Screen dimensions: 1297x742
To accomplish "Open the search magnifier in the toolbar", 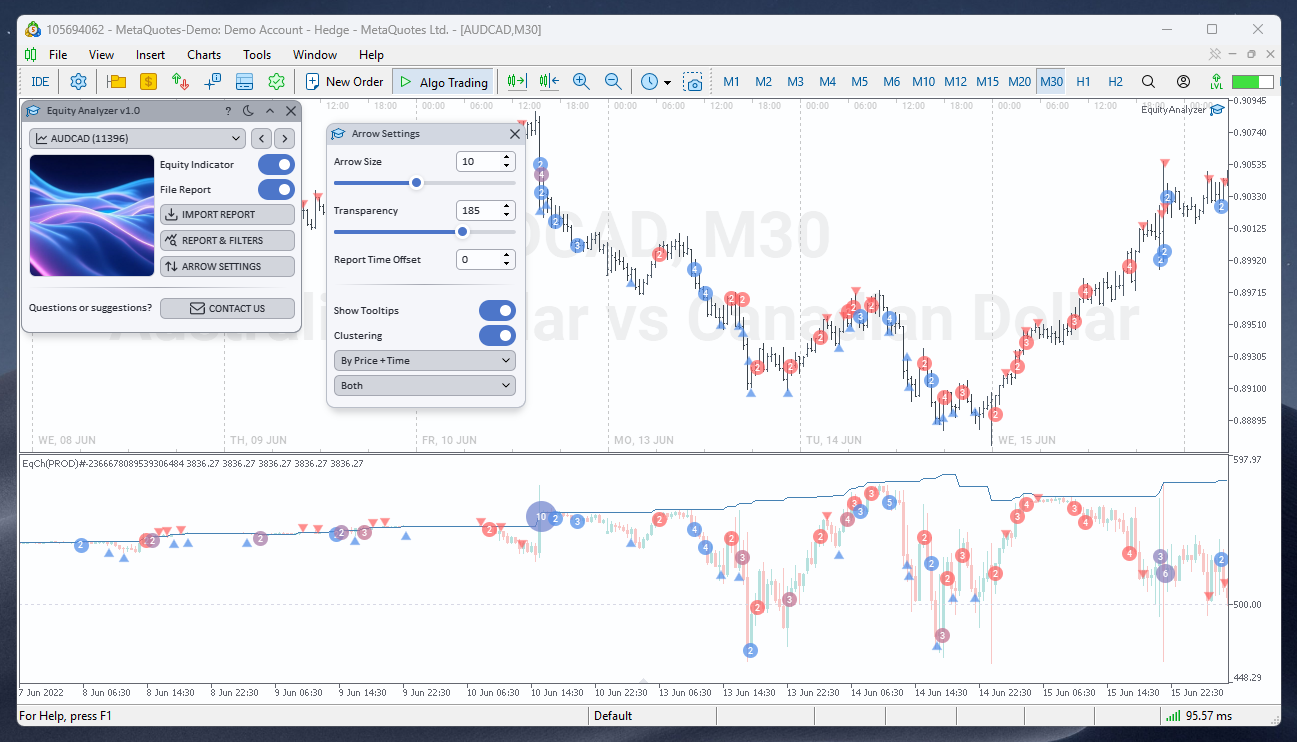I will [1148, 82].
